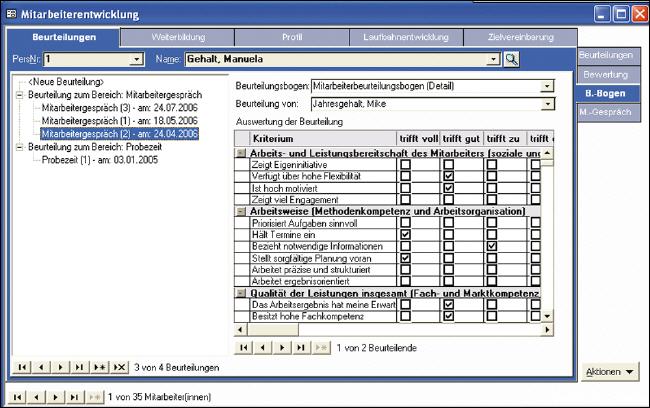Click the Mitarbeiterentwicklung title bar form icon
The width and height of the screenshot is (650, 408).
tap(11, 14)
